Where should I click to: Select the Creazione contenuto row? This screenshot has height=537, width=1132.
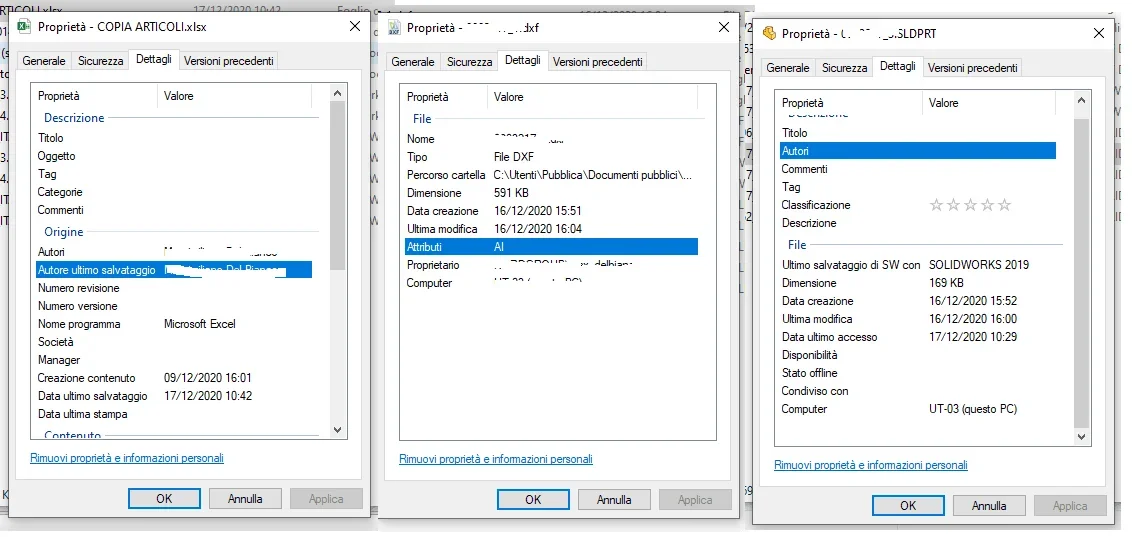pos(174,377)
